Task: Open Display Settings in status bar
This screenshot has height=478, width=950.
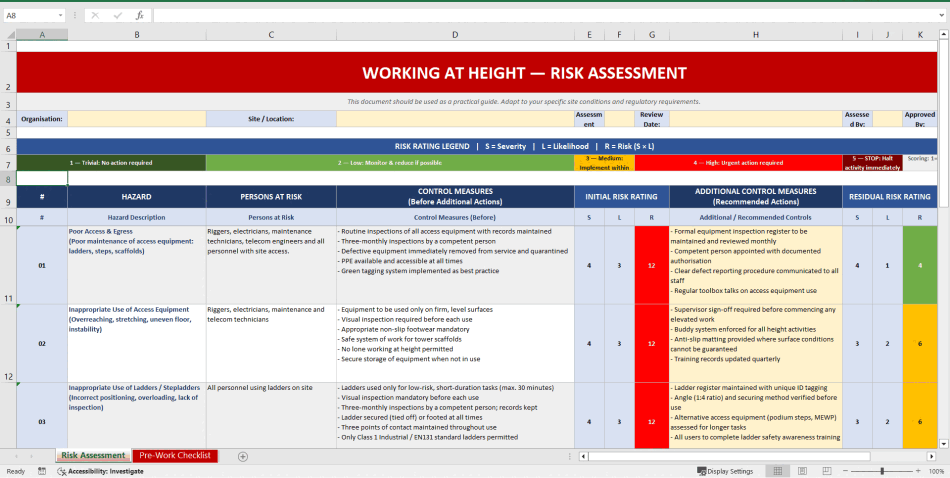Action: point(724,471)
